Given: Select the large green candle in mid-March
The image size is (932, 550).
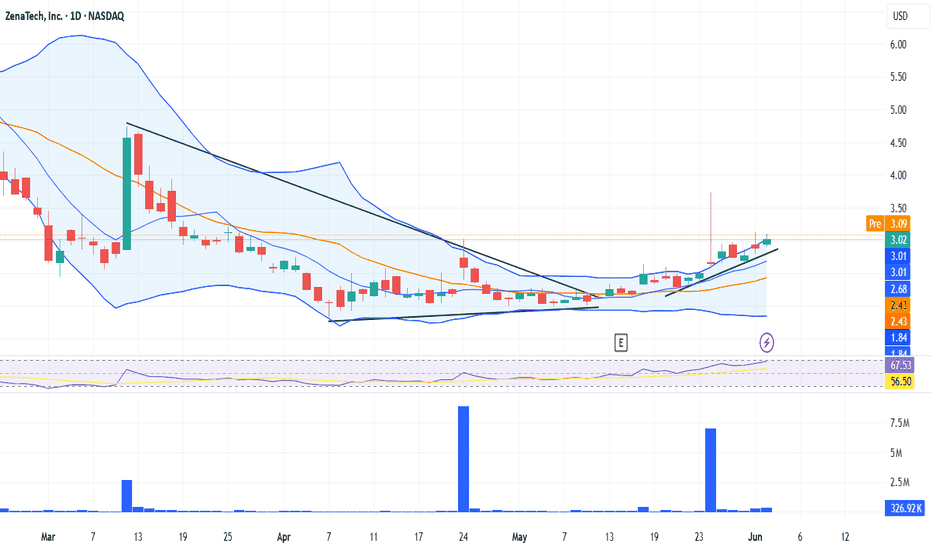Looking at the screenshot, I should pos(127,193).
